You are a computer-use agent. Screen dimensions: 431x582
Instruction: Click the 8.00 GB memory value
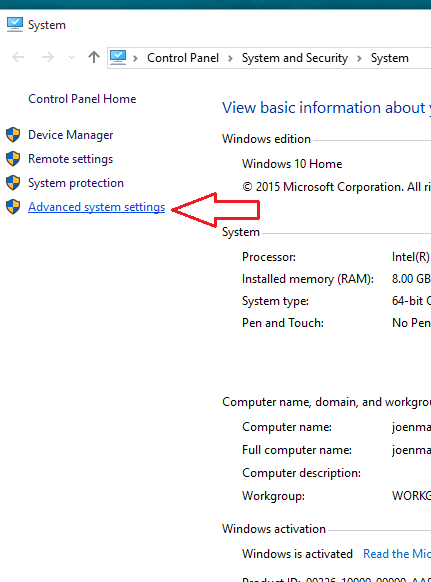411,279
